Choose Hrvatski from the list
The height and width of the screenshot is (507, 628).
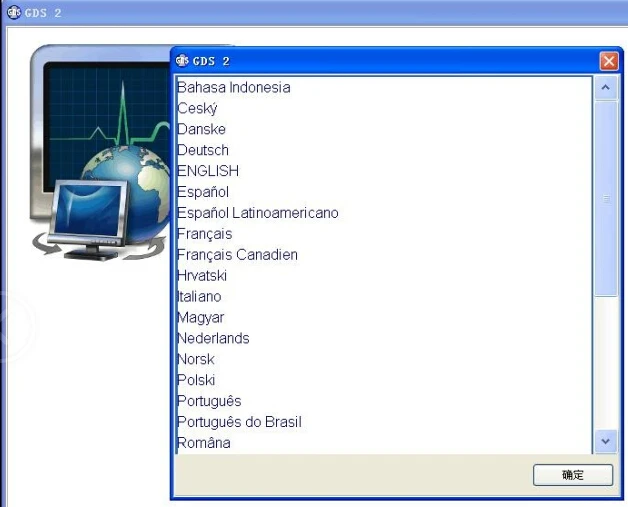[x=384, y=275]
